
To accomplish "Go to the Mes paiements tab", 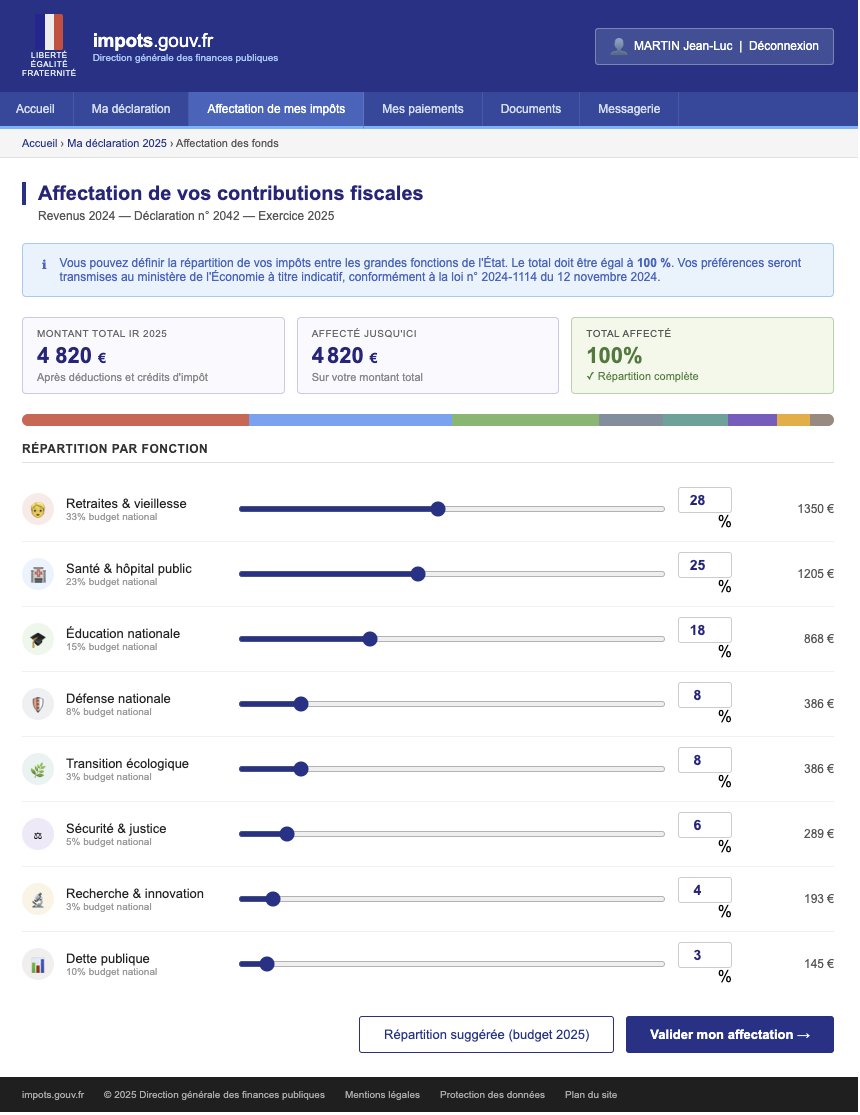I will (423, 109).
